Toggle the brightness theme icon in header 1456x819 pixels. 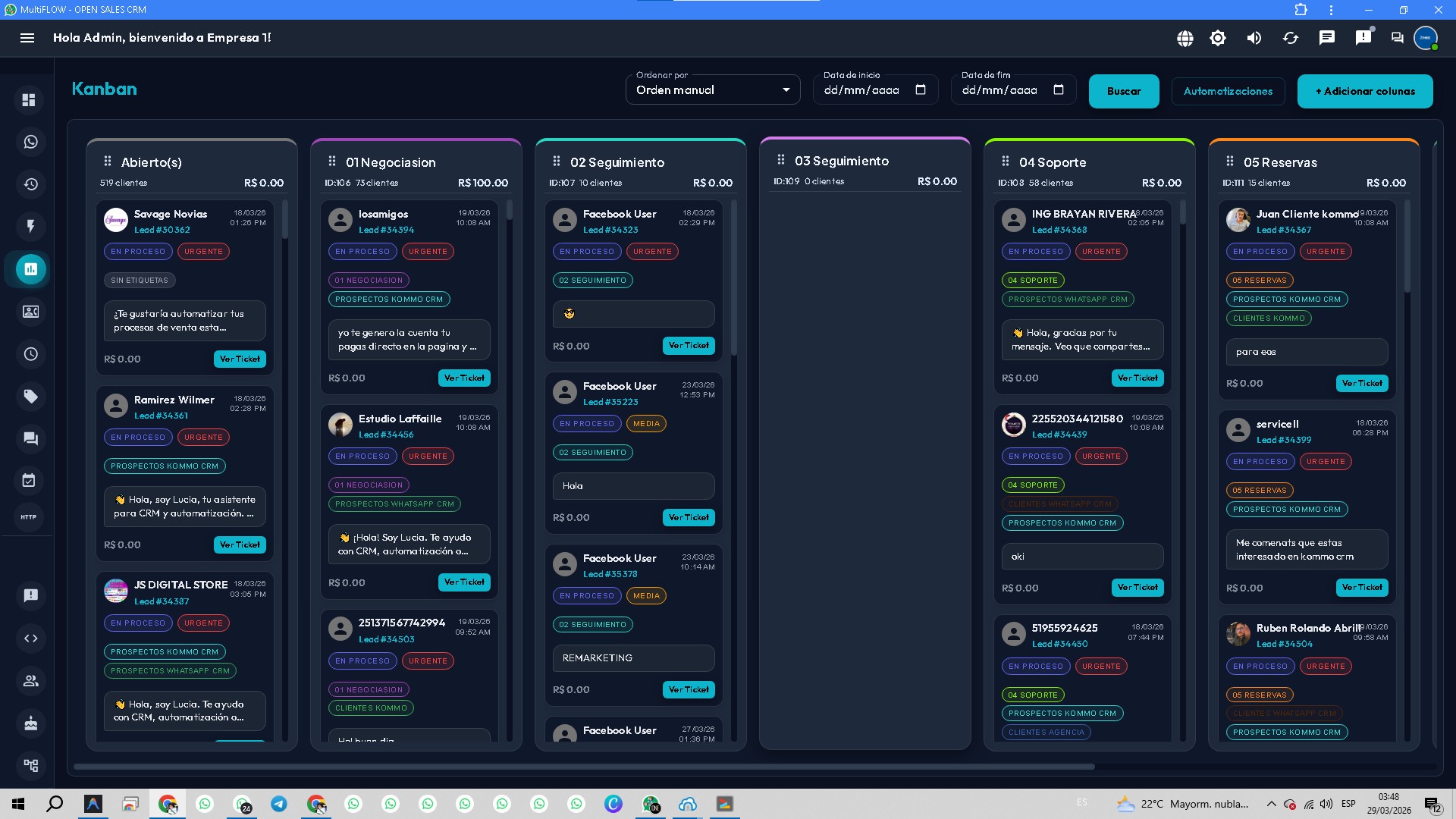coord(1218,38)
